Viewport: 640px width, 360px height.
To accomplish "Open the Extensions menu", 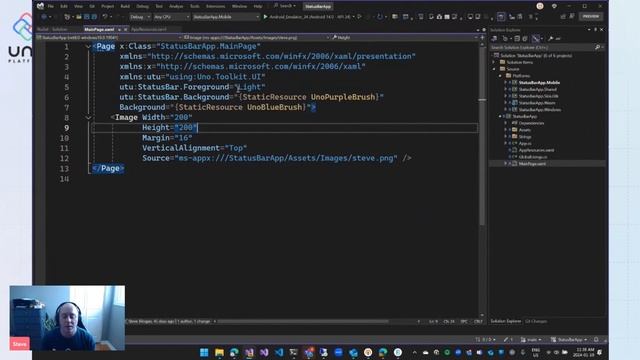I will click(x=215, y=7).
